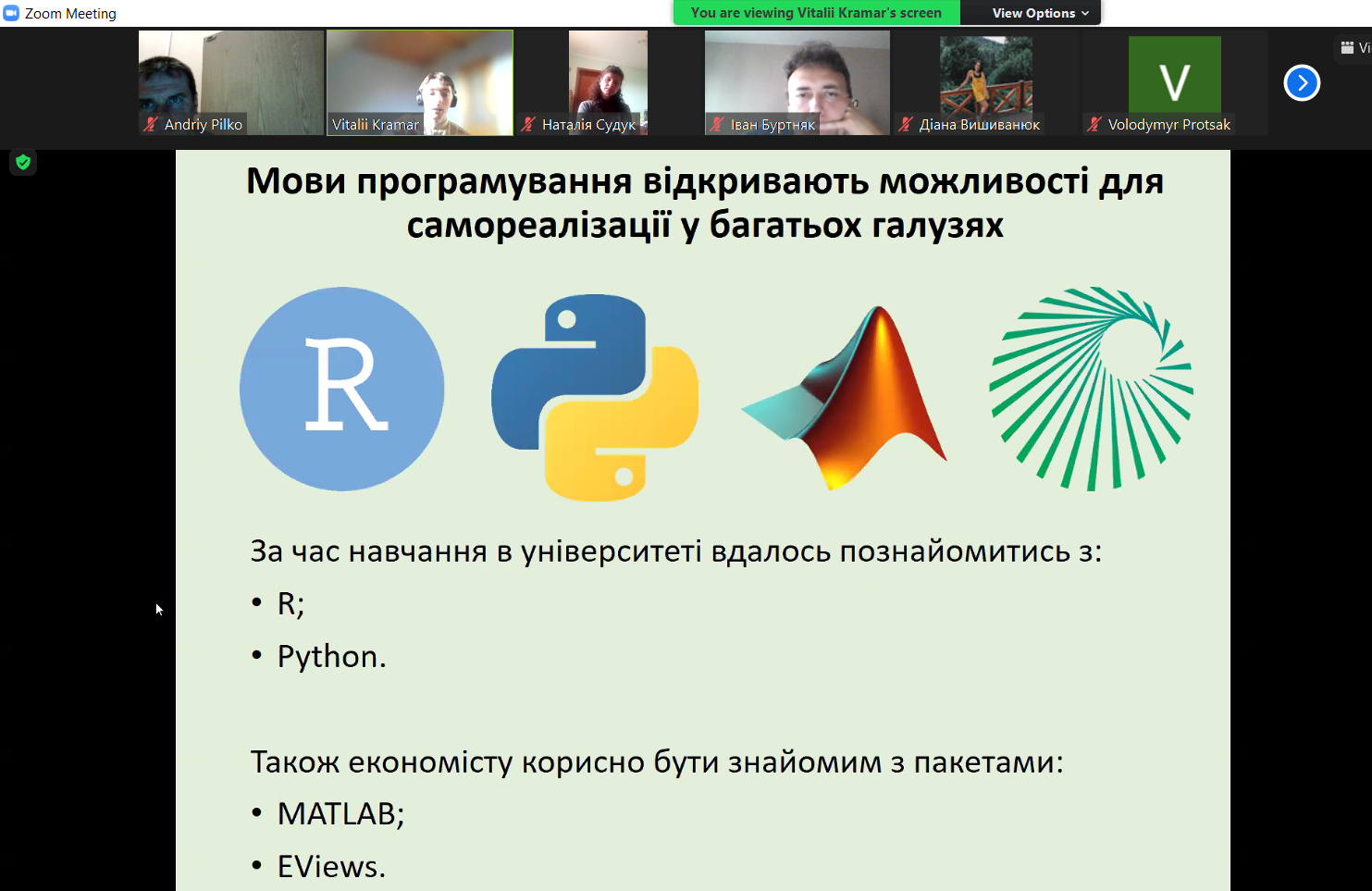Click the MATLAB logo on slide
This screenshot has width=1372, height=891.
click(844, 398)
